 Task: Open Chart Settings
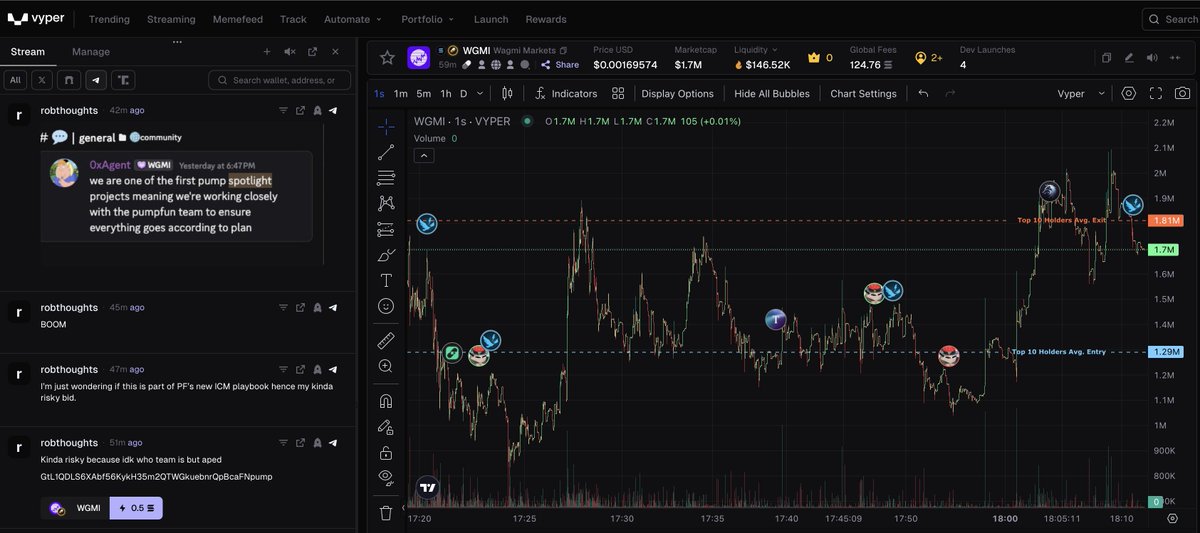[863, 93]
